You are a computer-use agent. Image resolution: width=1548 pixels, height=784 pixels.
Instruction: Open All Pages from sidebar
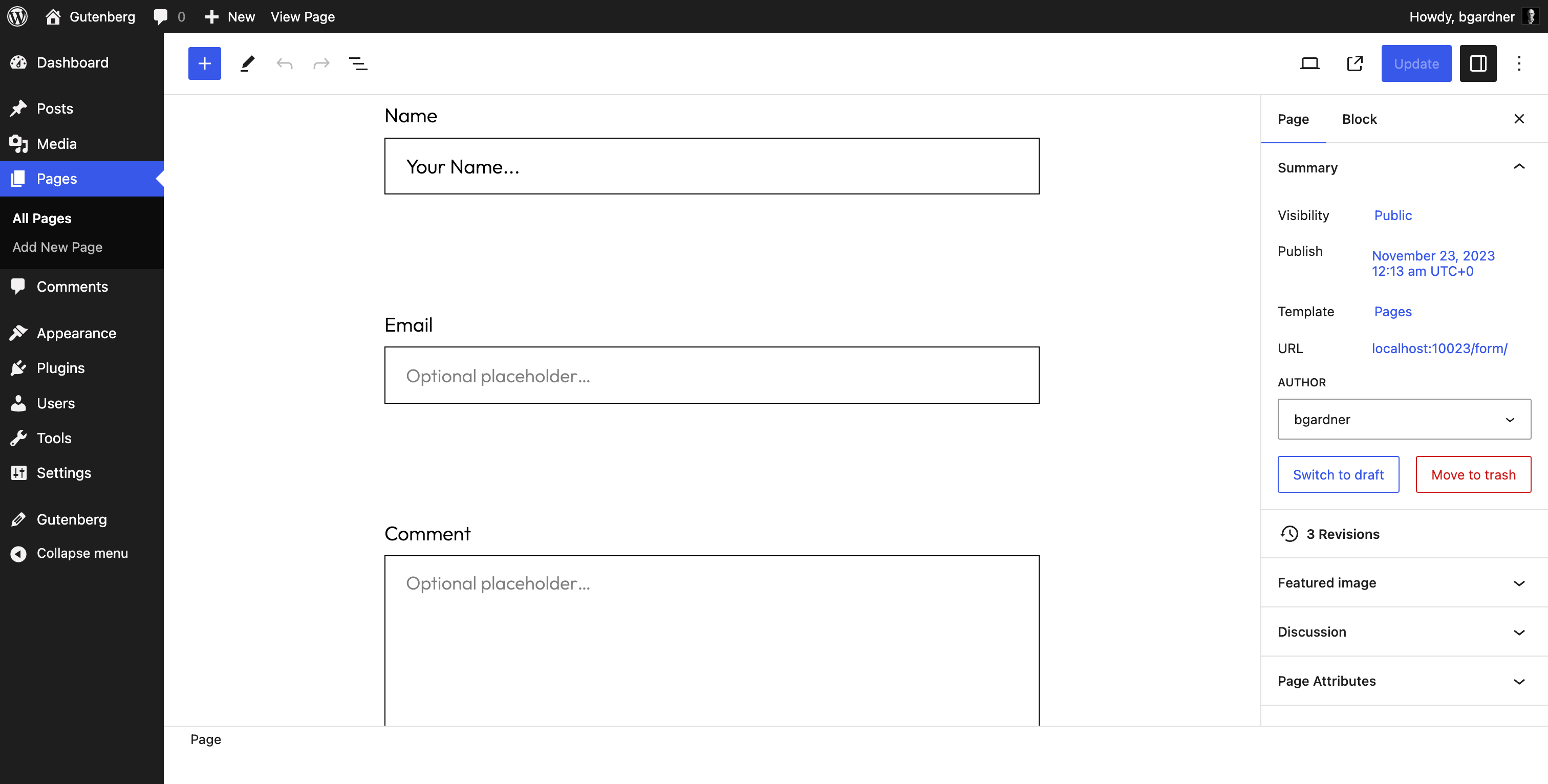42,217
